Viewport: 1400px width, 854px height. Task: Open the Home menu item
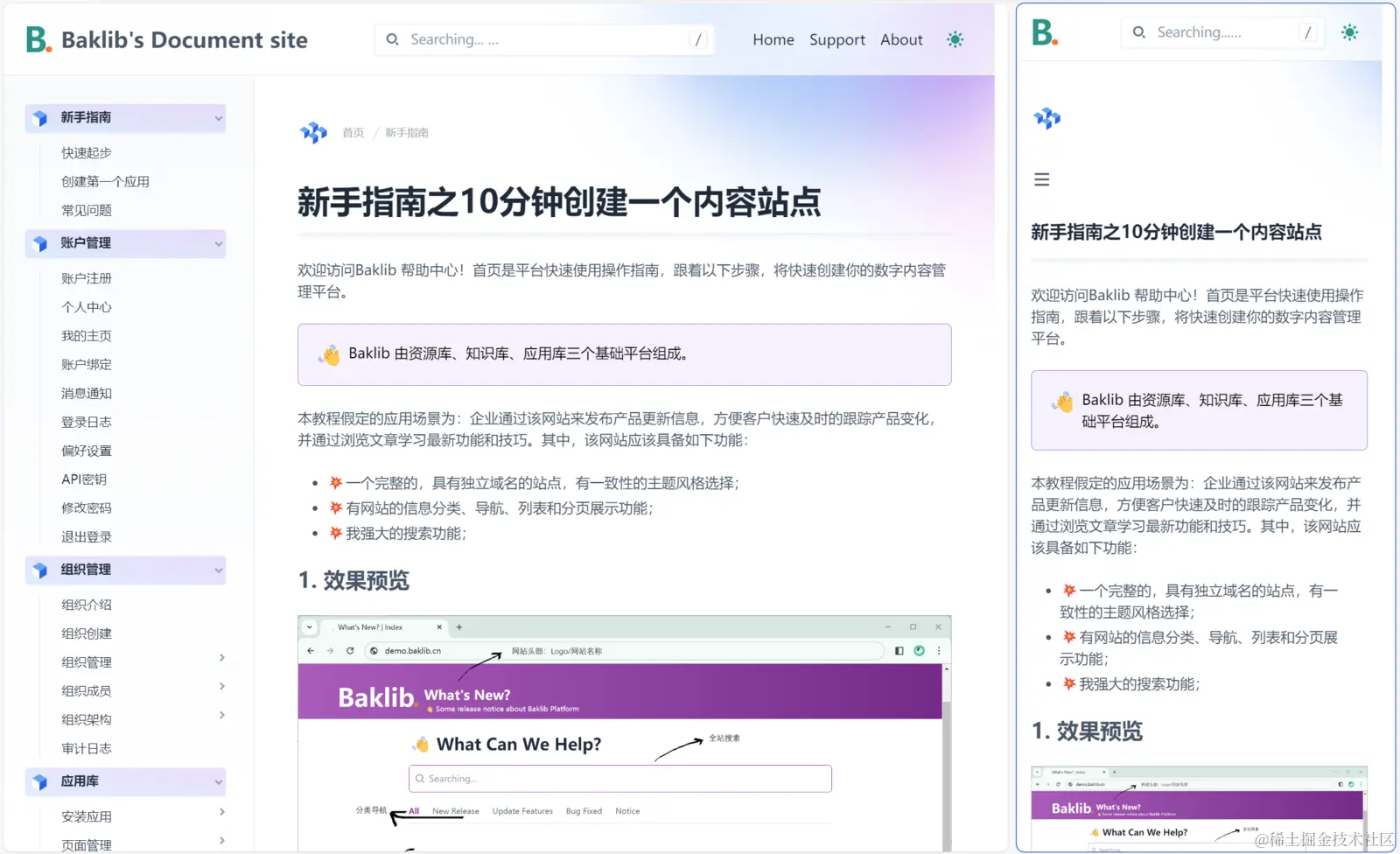773,39
